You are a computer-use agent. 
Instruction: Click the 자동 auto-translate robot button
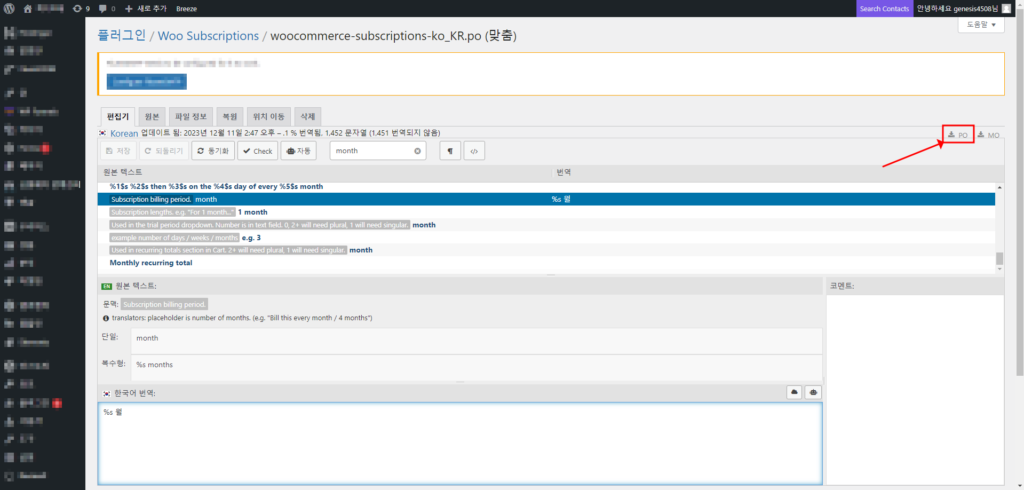(298, 151)
